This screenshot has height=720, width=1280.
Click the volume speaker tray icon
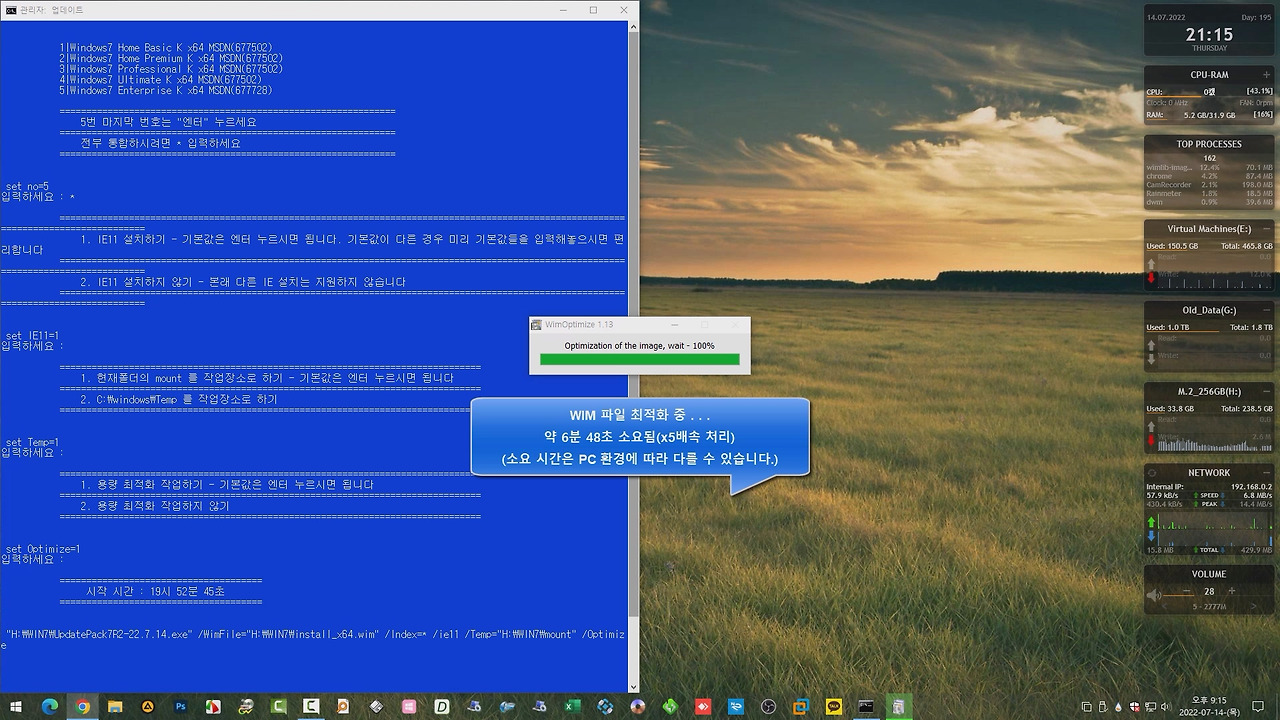pos(1165,707)
